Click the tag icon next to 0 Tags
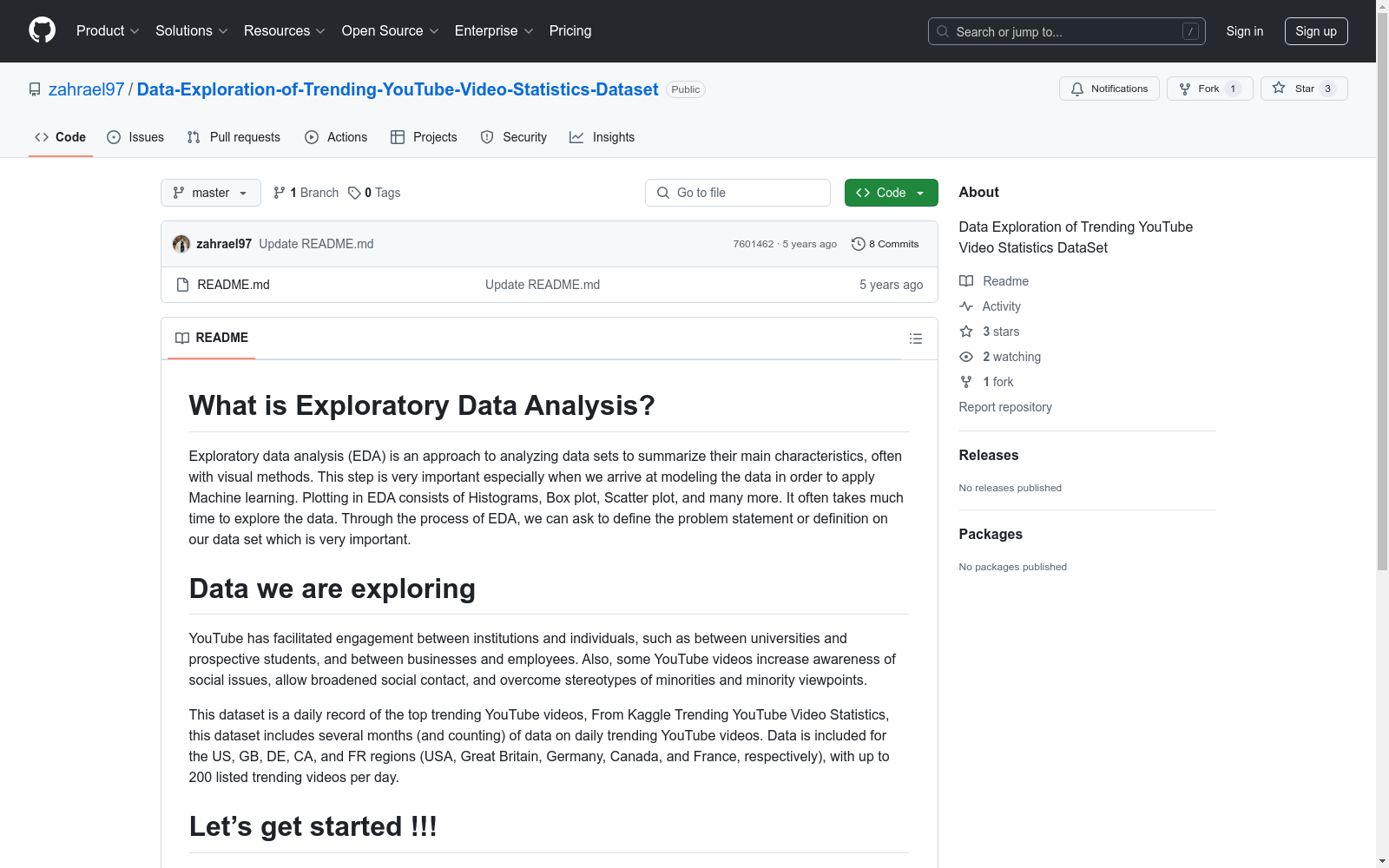The image size is (1389, 868). point(354,193)
